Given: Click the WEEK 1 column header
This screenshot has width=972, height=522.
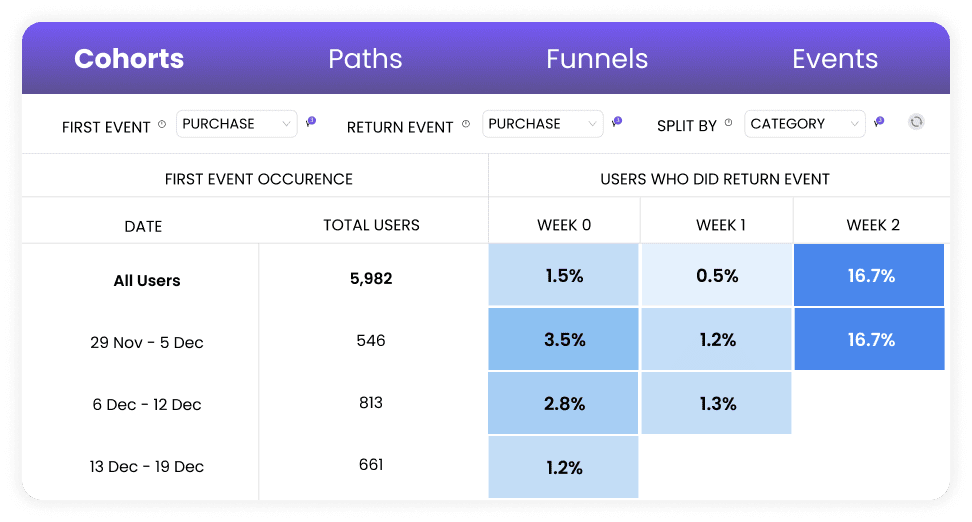Looking at the screenshot, I should 720,225.
